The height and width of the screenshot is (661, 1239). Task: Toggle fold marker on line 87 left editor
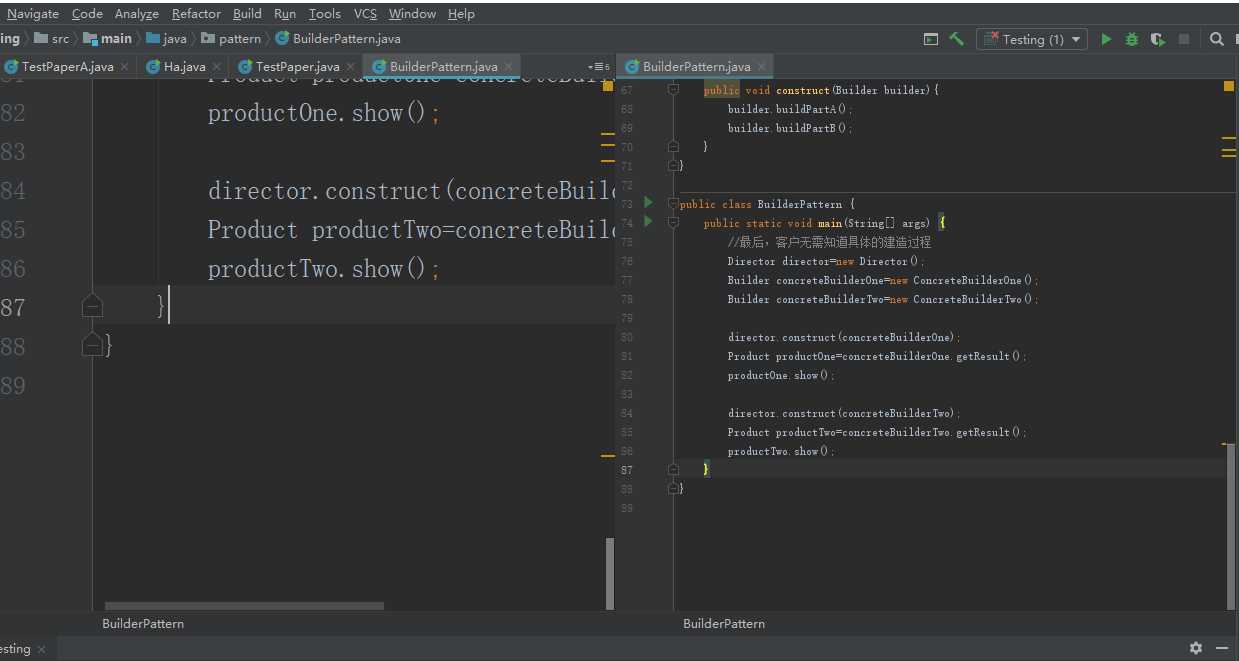(92, 306)
